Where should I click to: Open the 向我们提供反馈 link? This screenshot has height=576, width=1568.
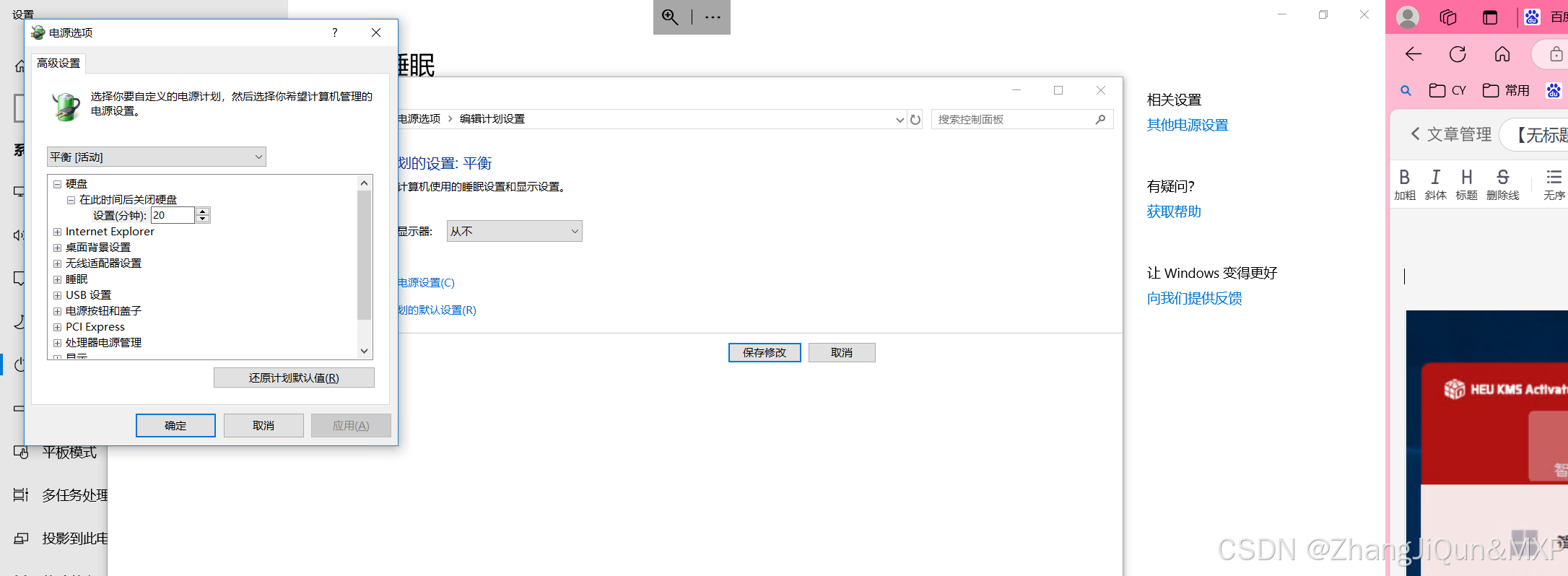point(1194,298)
